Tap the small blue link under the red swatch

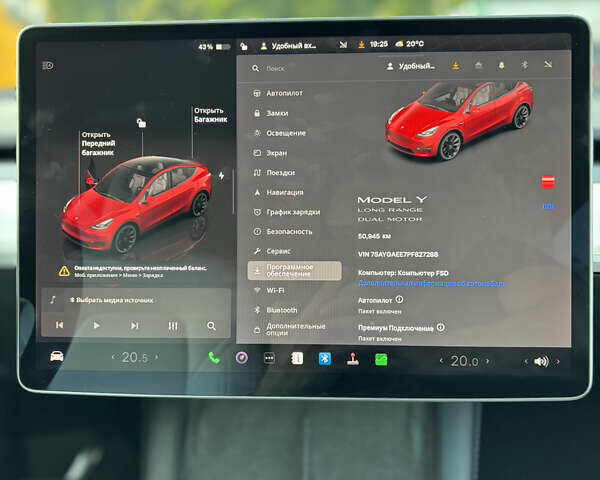point(549,207)
